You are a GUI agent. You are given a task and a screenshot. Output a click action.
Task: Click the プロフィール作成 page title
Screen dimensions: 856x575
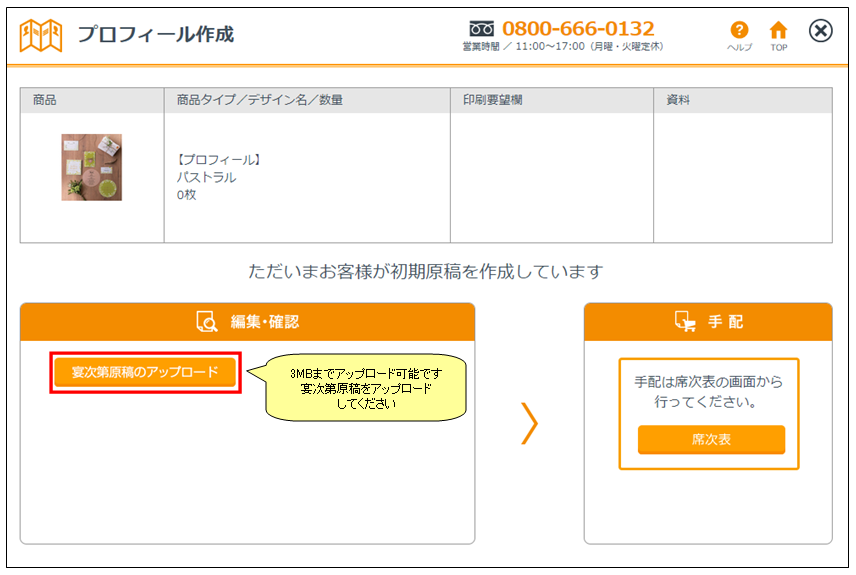click(x=155, y=34)
